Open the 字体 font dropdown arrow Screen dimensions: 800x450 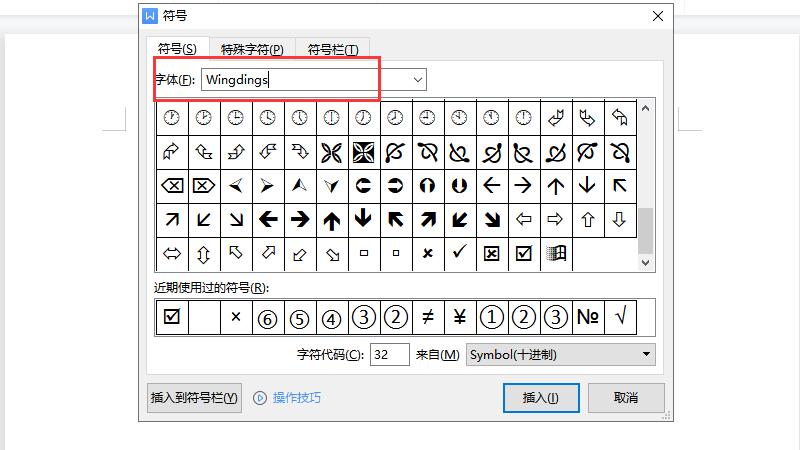[418, 80]
